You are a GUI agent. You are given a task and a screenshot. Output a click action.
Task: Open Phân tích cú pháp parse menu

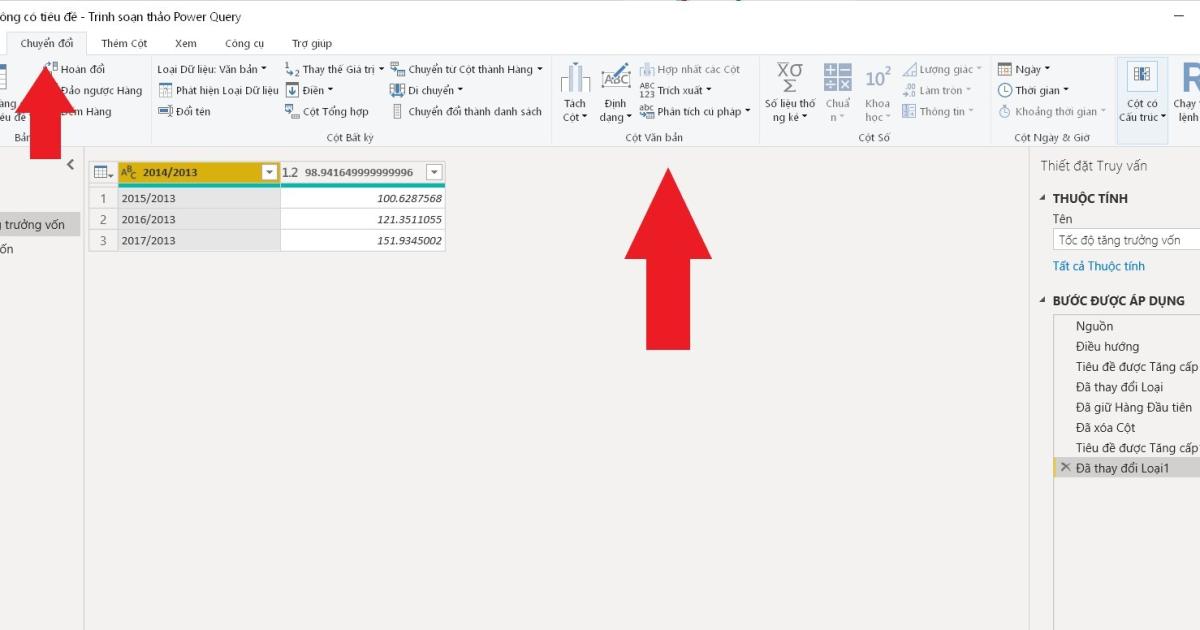coord(695,111)
